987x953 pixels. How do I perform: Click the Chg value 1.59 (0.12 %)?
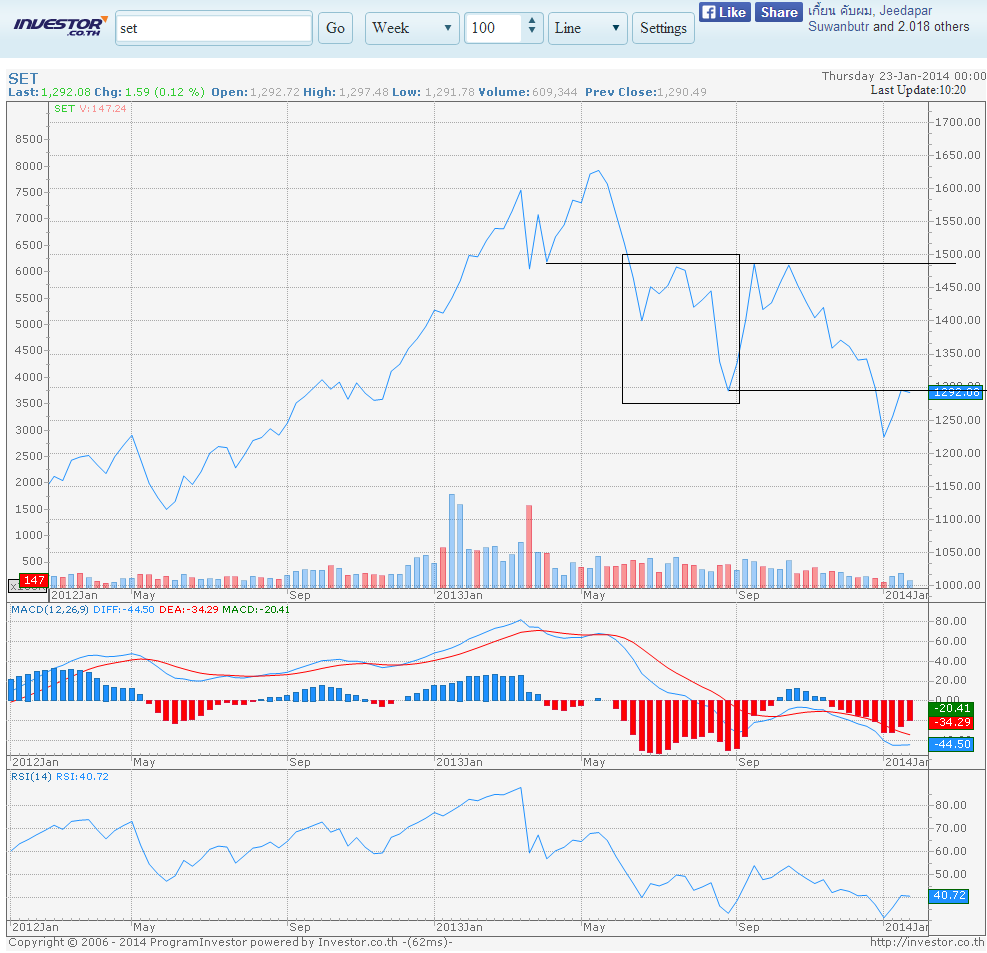(x=165, y=92)
